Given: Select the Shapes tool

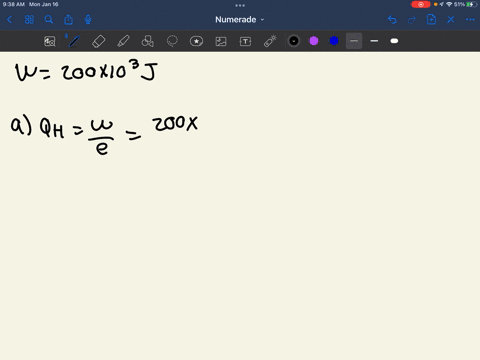Looking at the screenshot, I should pyautogui.click(x=148, y=41).
